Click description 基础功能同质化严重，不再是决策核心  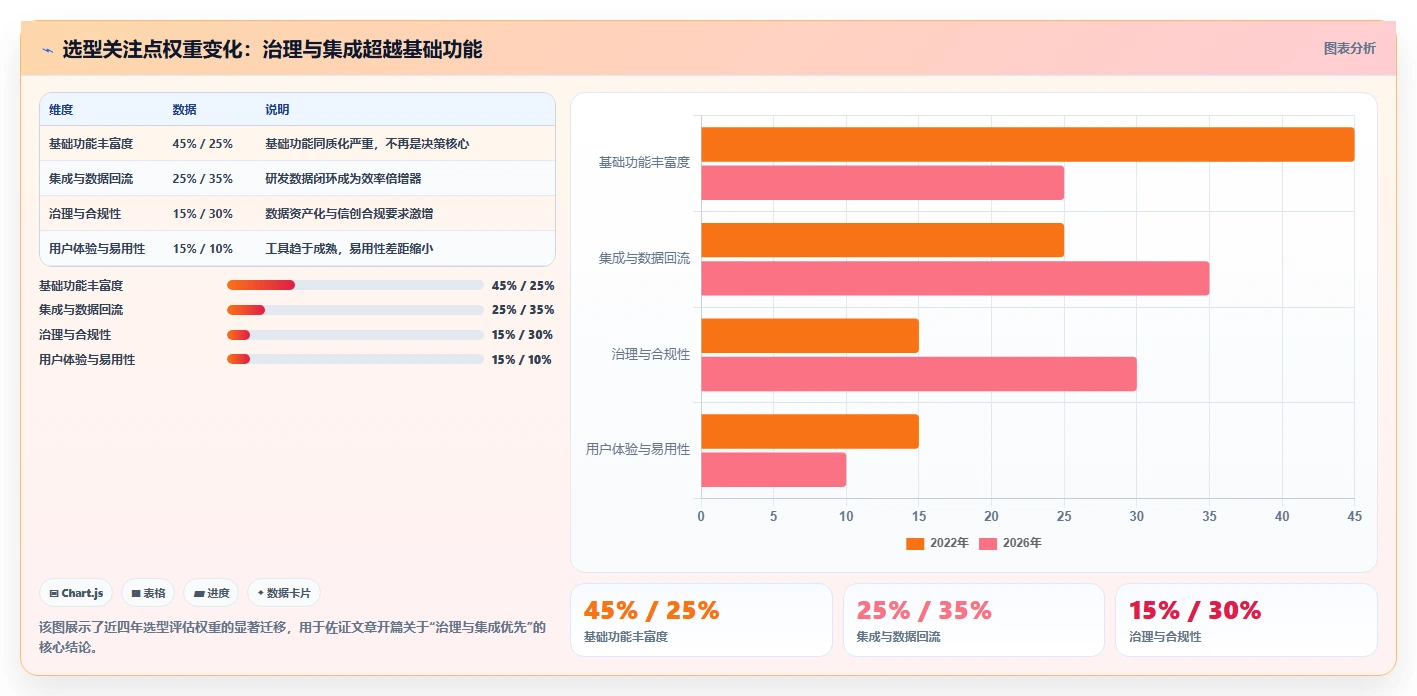[x=367, y=144]
